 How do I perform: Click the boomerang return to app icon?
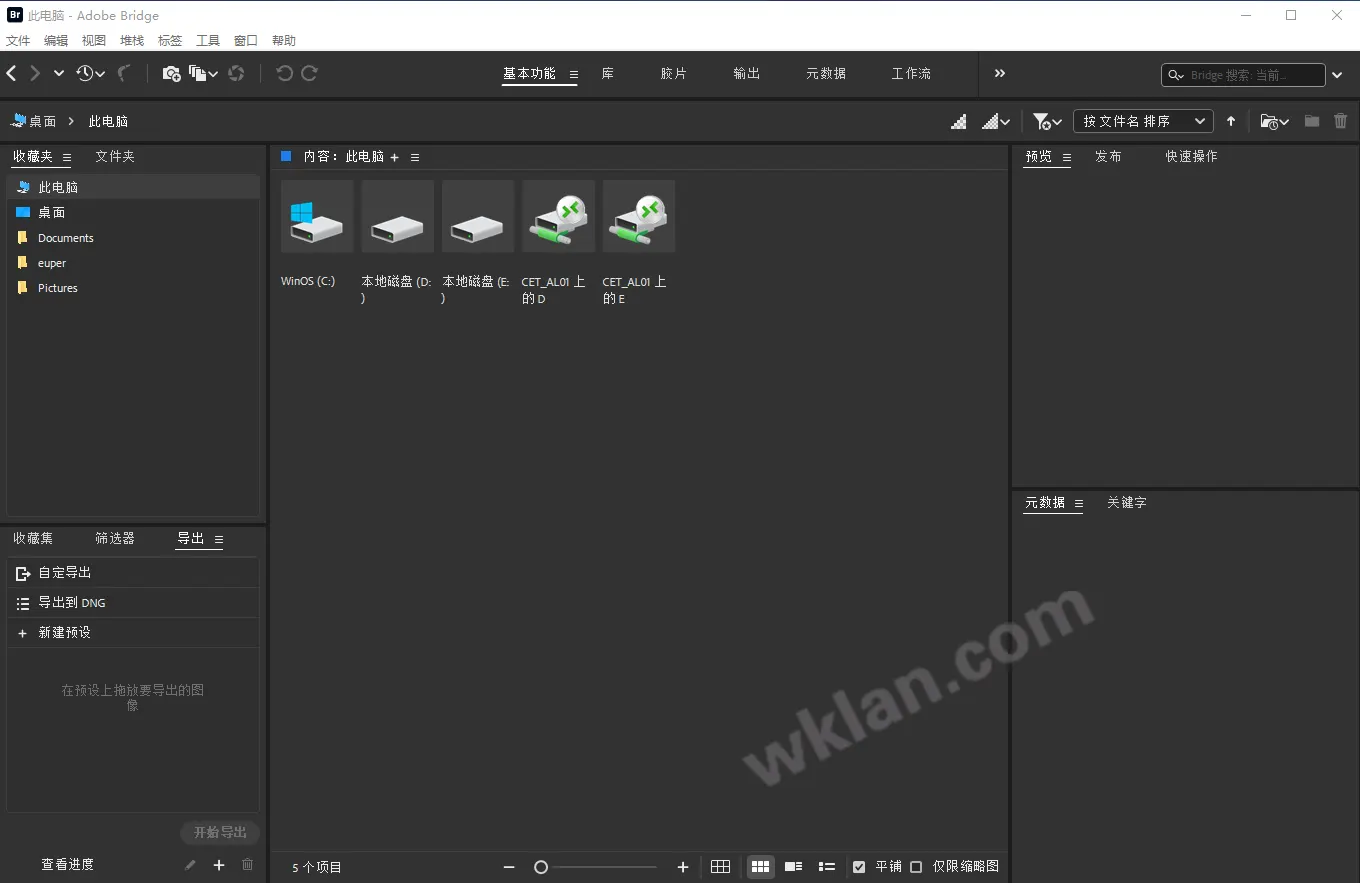point(125,73)
